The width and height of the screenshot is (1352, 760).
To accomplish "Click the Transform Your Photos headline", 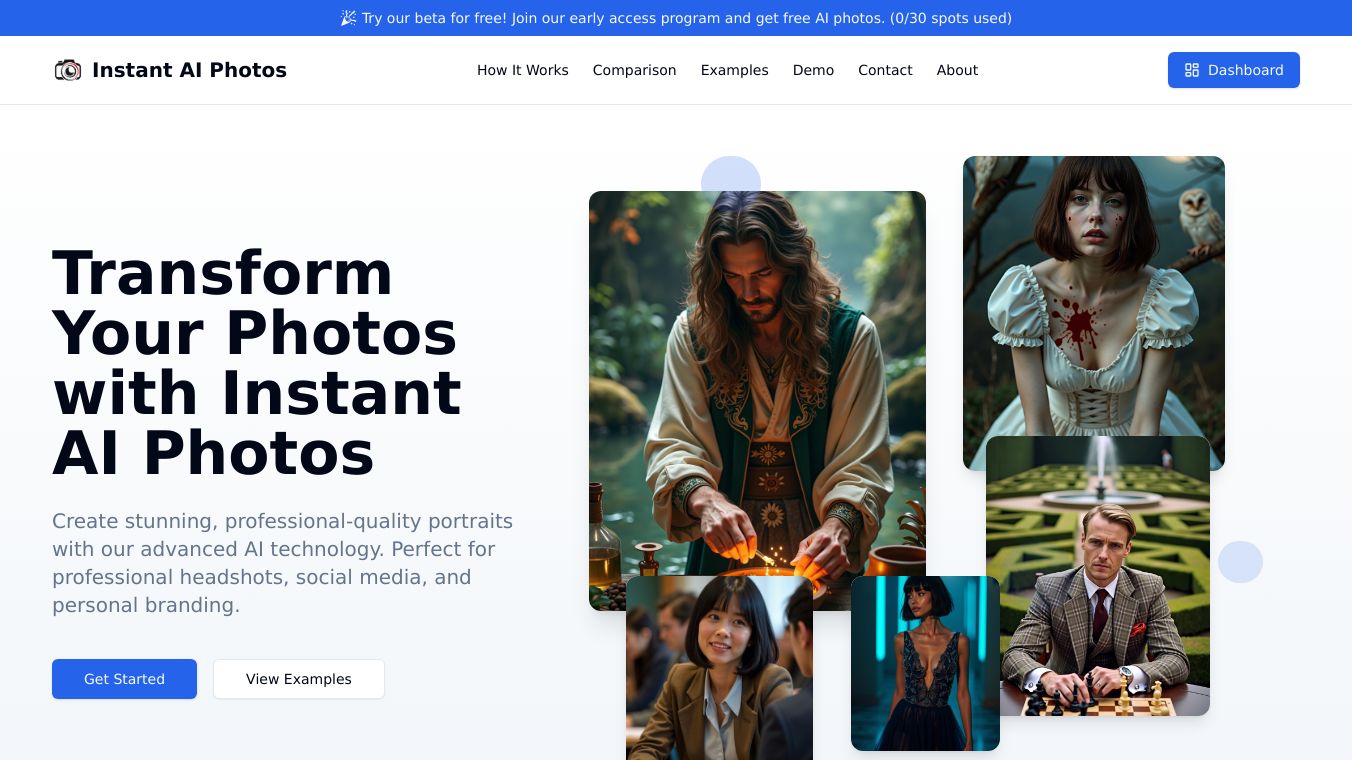I will (257, 362).
